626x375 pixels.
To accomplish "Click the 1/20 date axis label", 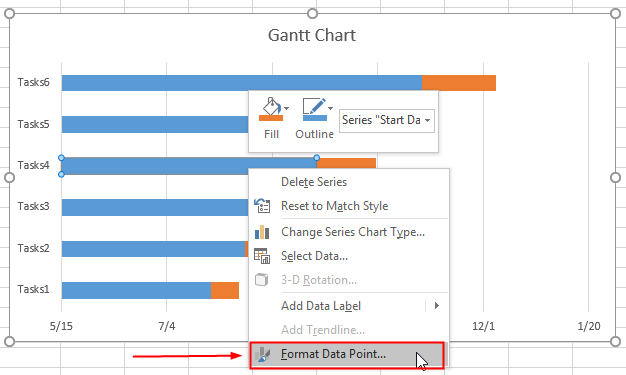I will (x=589, y=326).
